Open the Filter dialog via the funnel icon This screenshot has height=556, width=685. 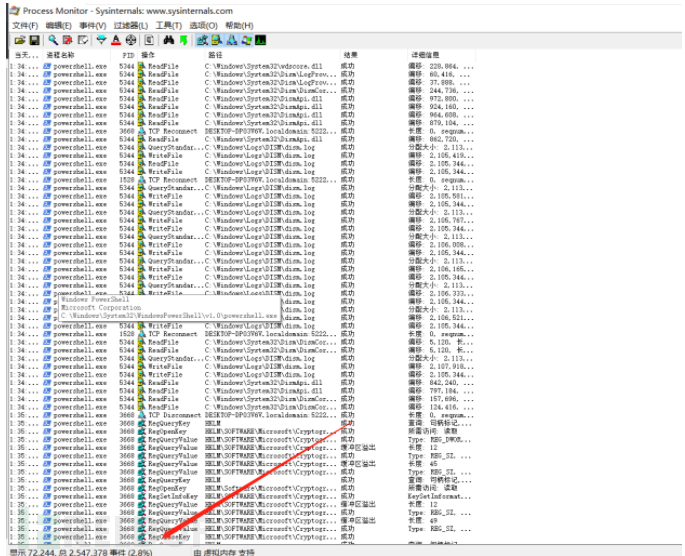click(x=101, y=40)
